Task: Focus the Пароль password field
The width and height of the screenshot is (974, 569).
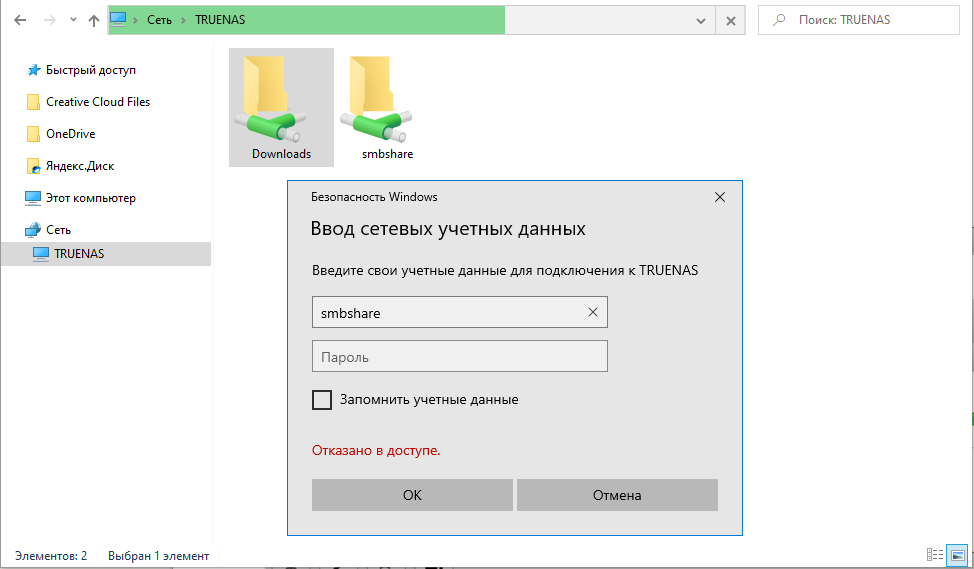Action: [460, 356]
